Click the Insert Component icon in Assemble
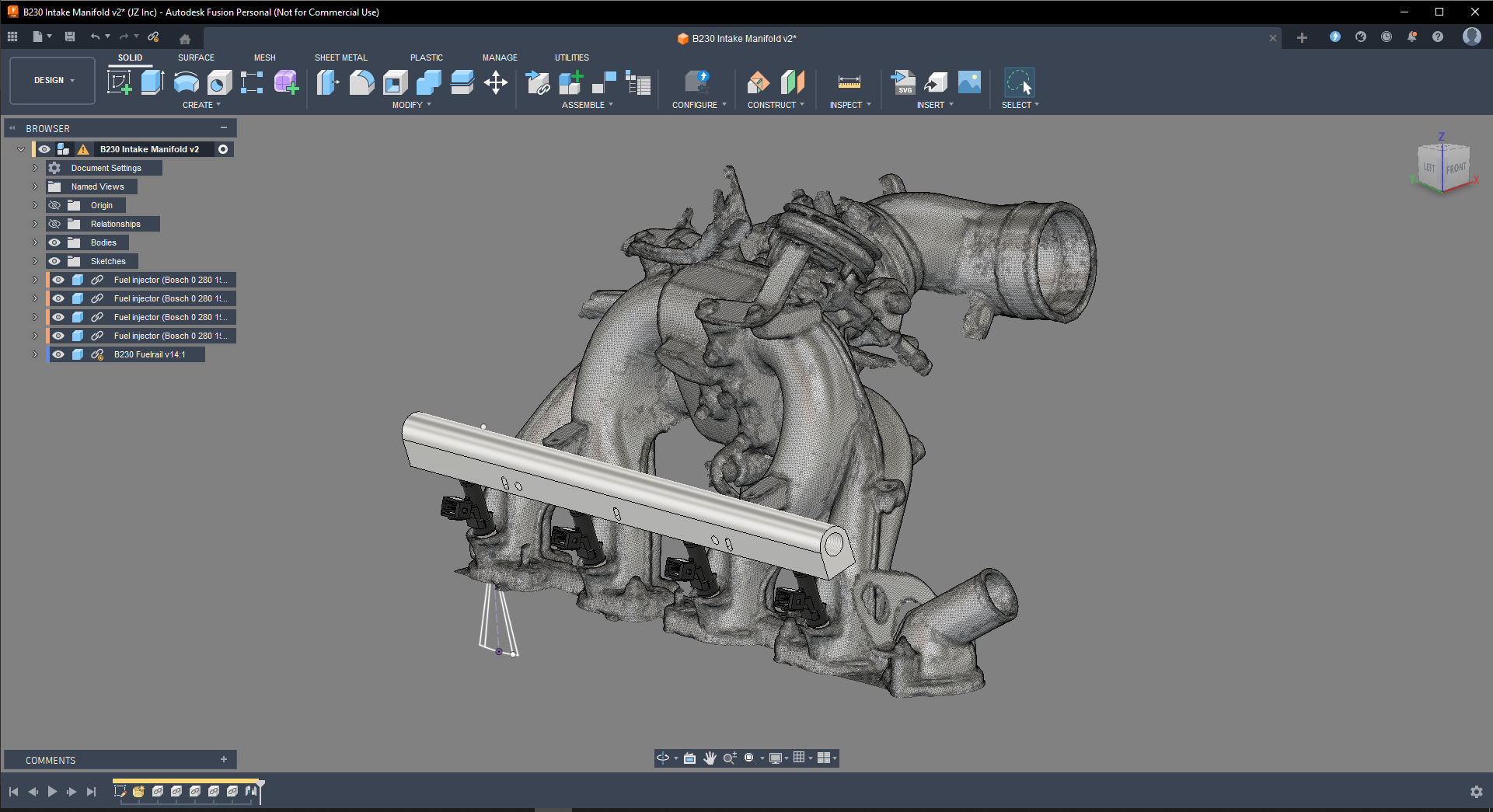1493x812 pixels. coord(537,82)
